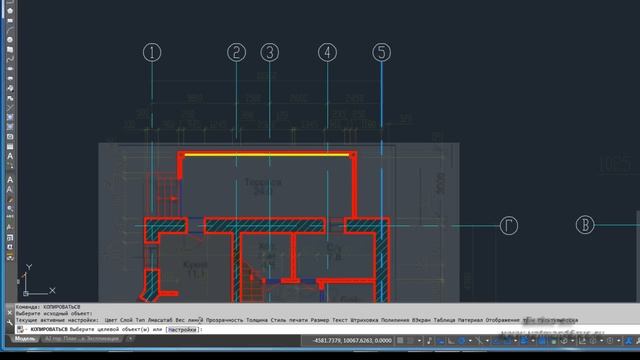Select the Spline draw tool
The width and height of the screenshot is (640, 360).
click(10, 59)
